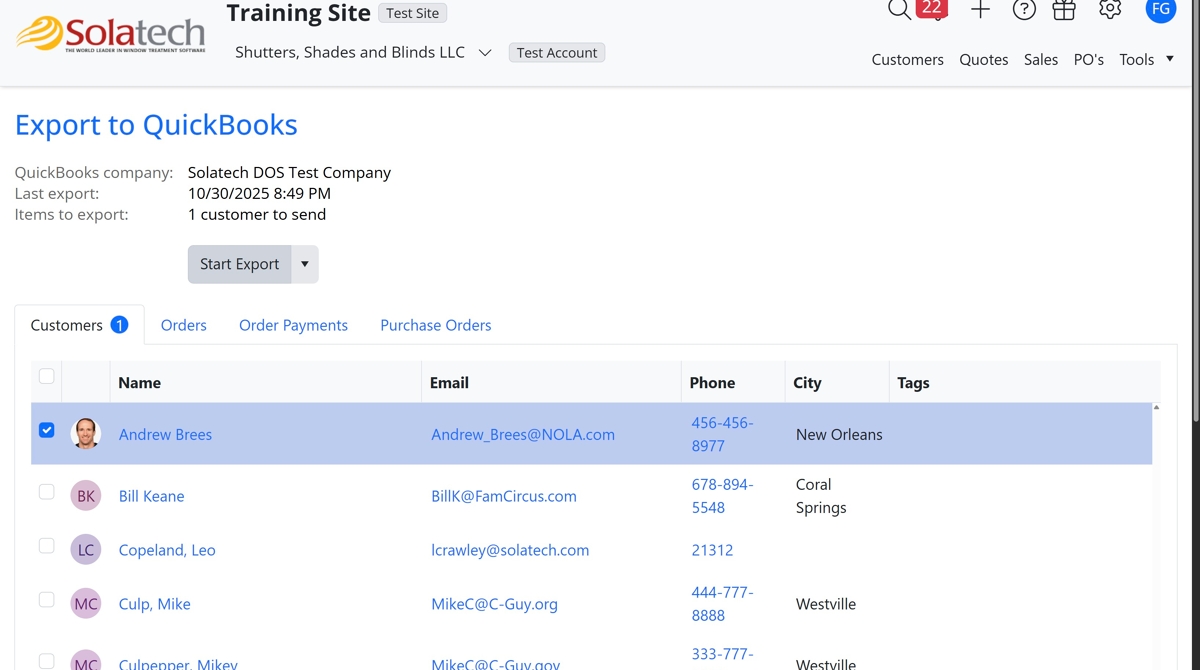Open Andrew Brees customer link
This screenshot has width=1200, height=670.
click(x=165, y=434)
